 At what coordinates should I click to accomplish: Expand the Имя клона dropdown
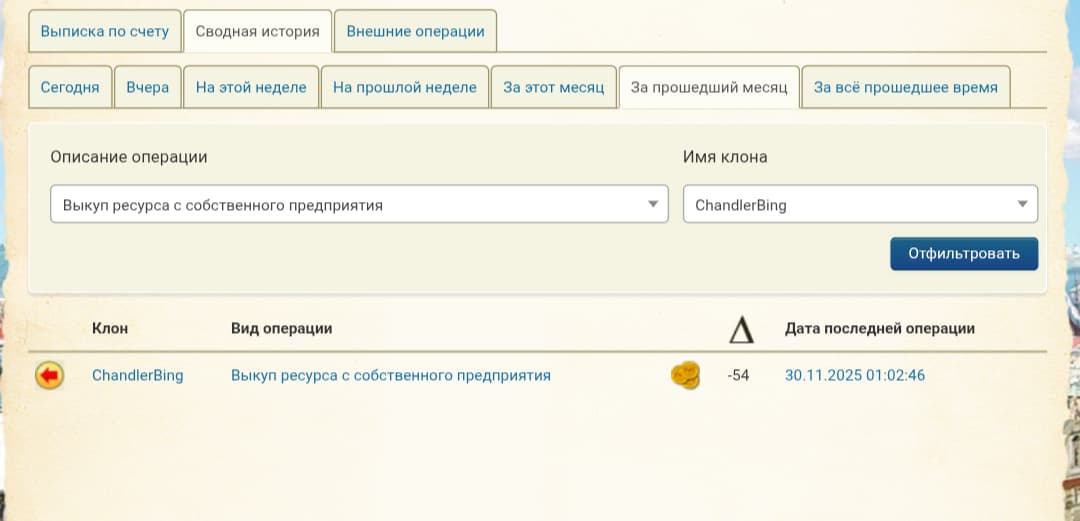[x=860, y=205]
